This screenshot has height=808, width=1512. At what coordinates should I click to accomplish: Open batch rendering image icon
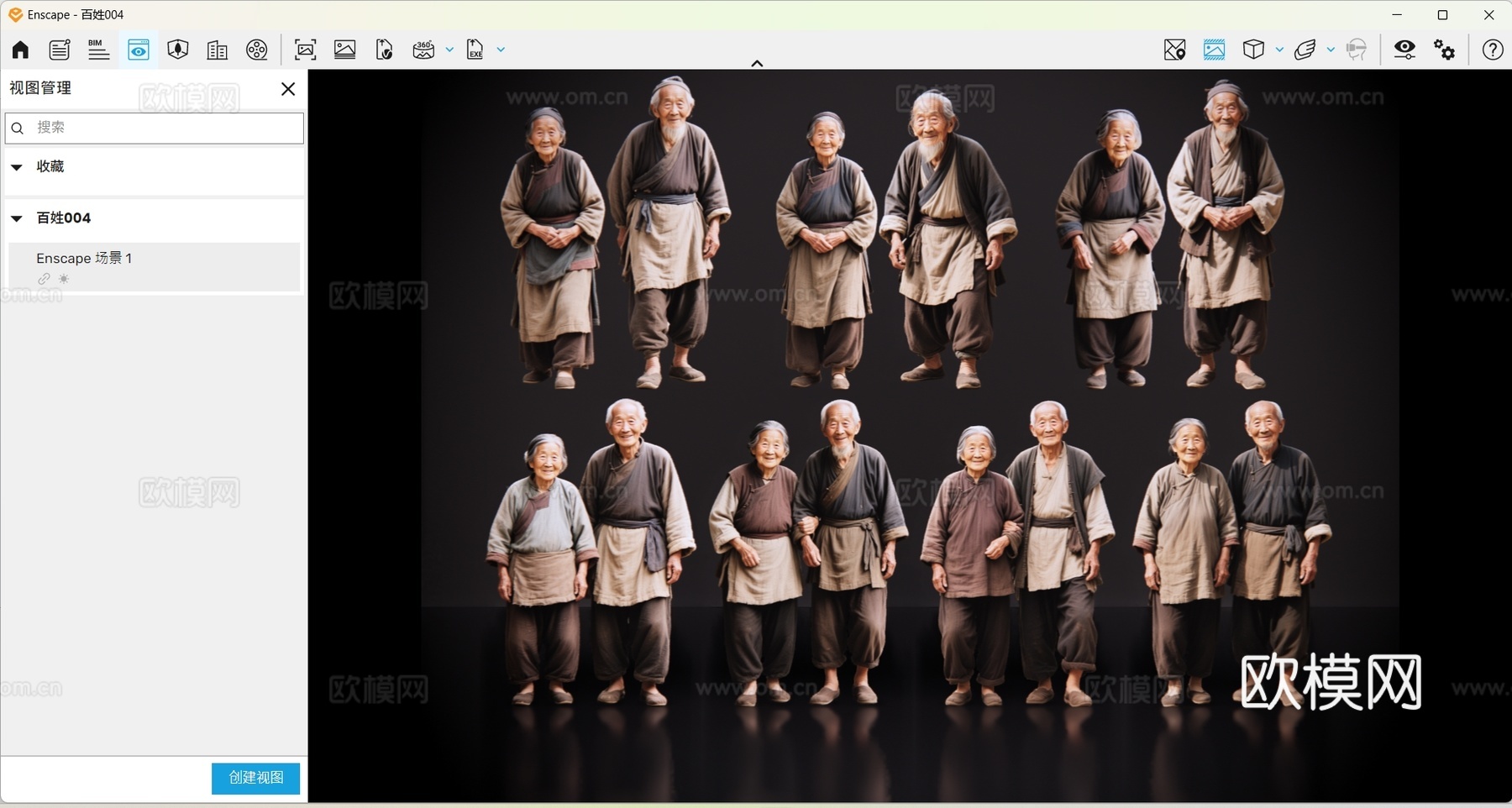[x=345, y=50]
